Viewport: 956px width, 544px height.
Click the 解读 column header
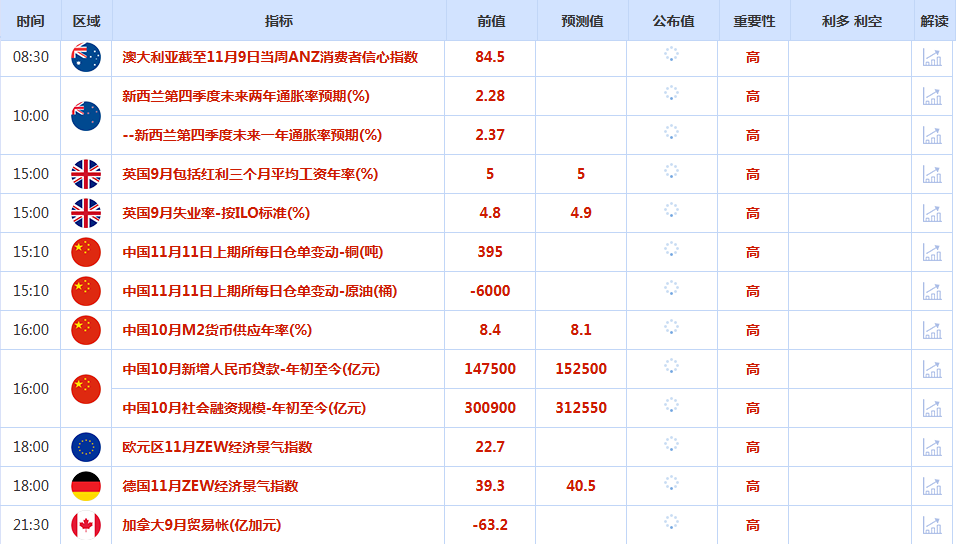(x=933, y=21)
